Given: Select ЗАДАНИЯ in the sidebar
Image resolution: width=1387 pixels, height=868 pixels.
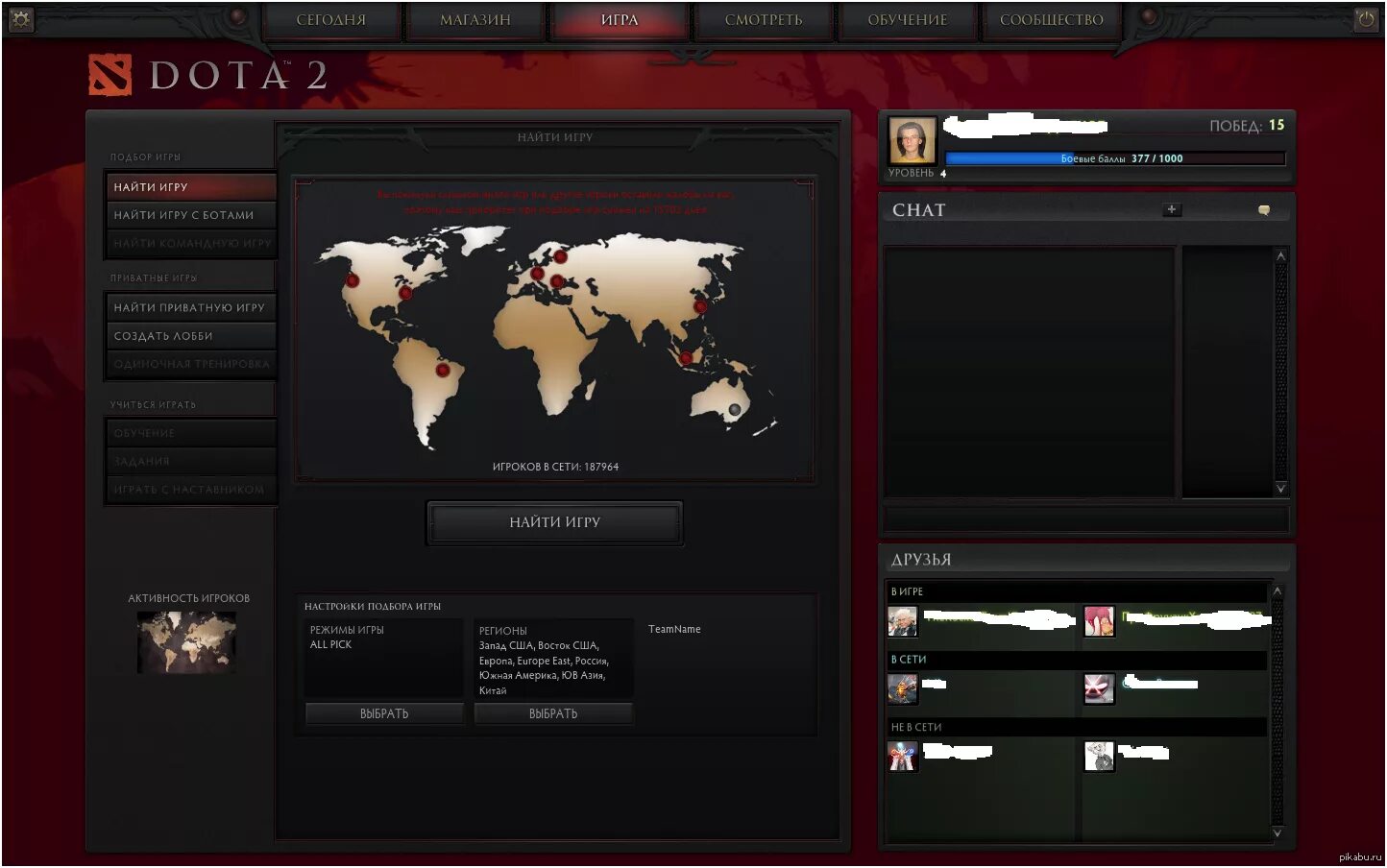Looking at the screenshot, I should 190,461.
